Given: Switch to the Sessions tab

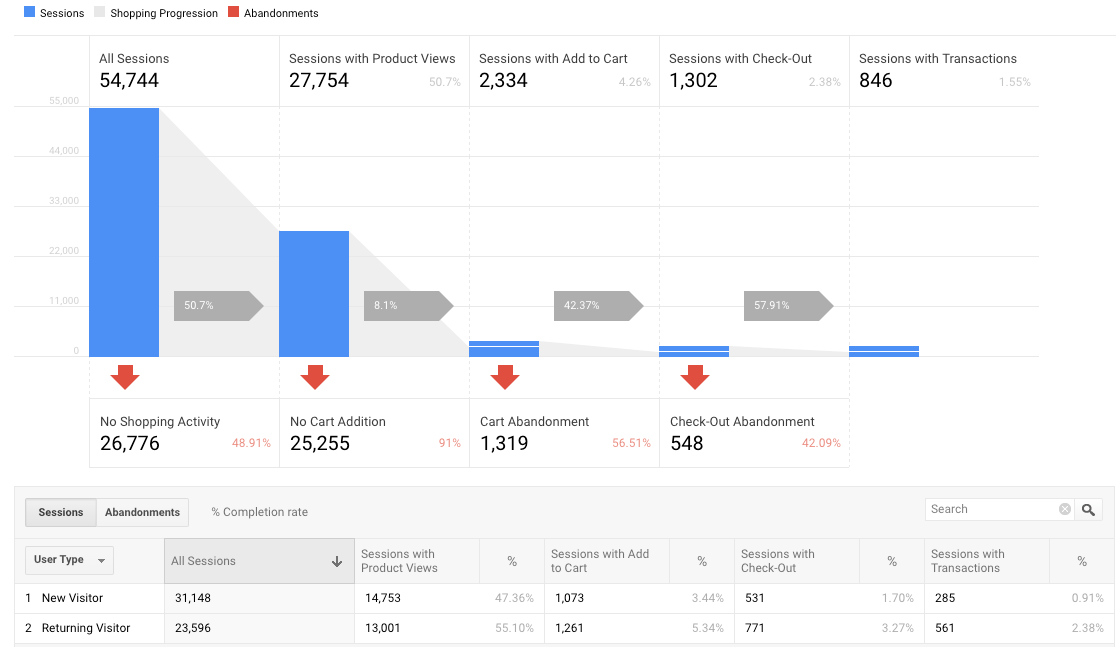Looking at the screenshot, I should [60, 512].
